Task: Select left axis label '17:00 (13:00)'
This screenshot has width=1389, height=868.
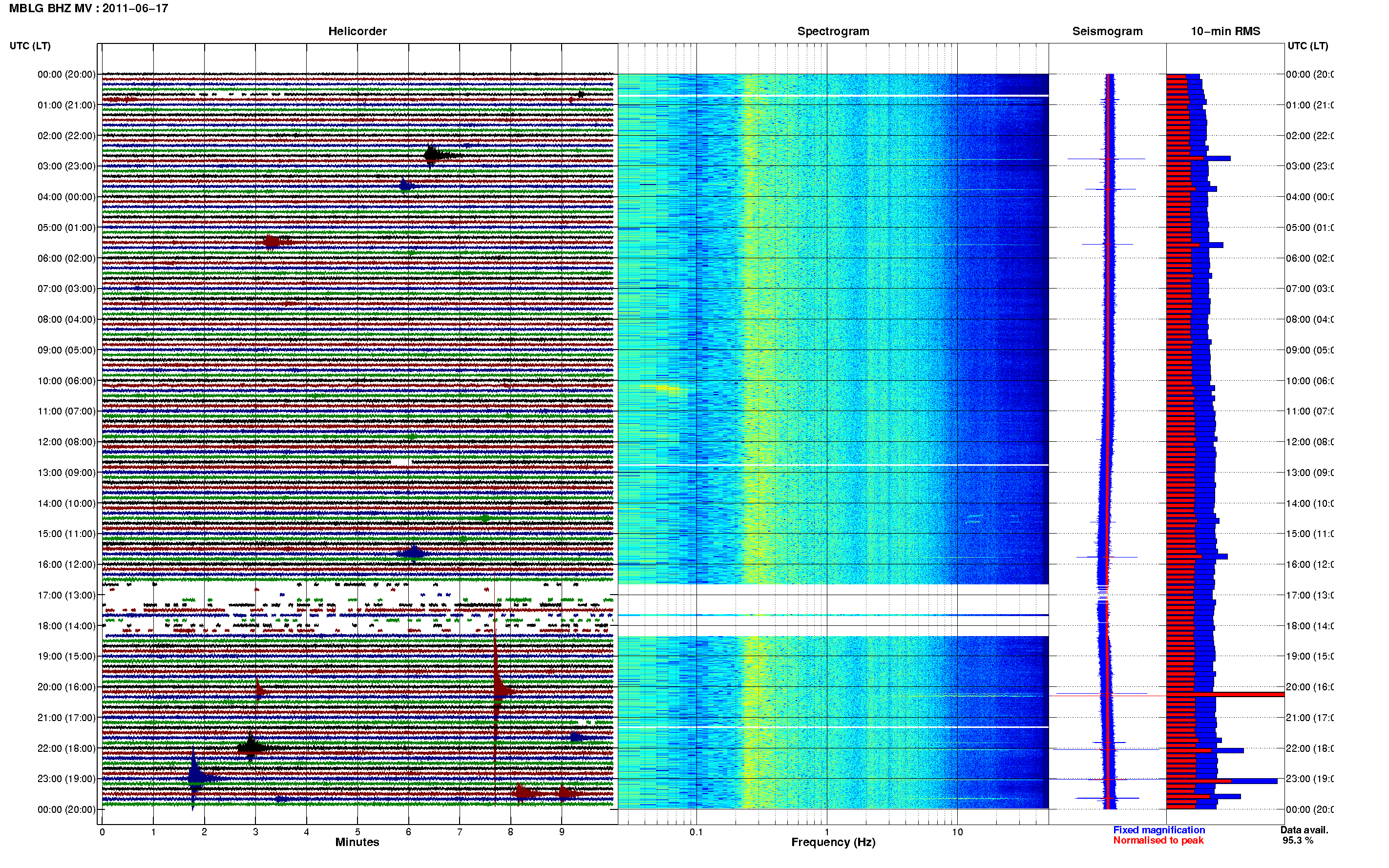Action: (66, 595)
